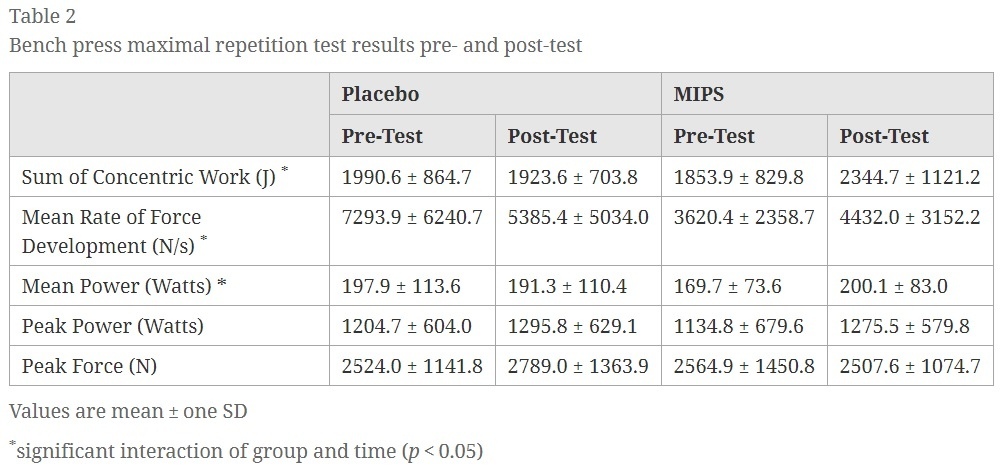1005x470 pixels.
Task: Click the significant interaction footnote text
Action: click(245, 451)
